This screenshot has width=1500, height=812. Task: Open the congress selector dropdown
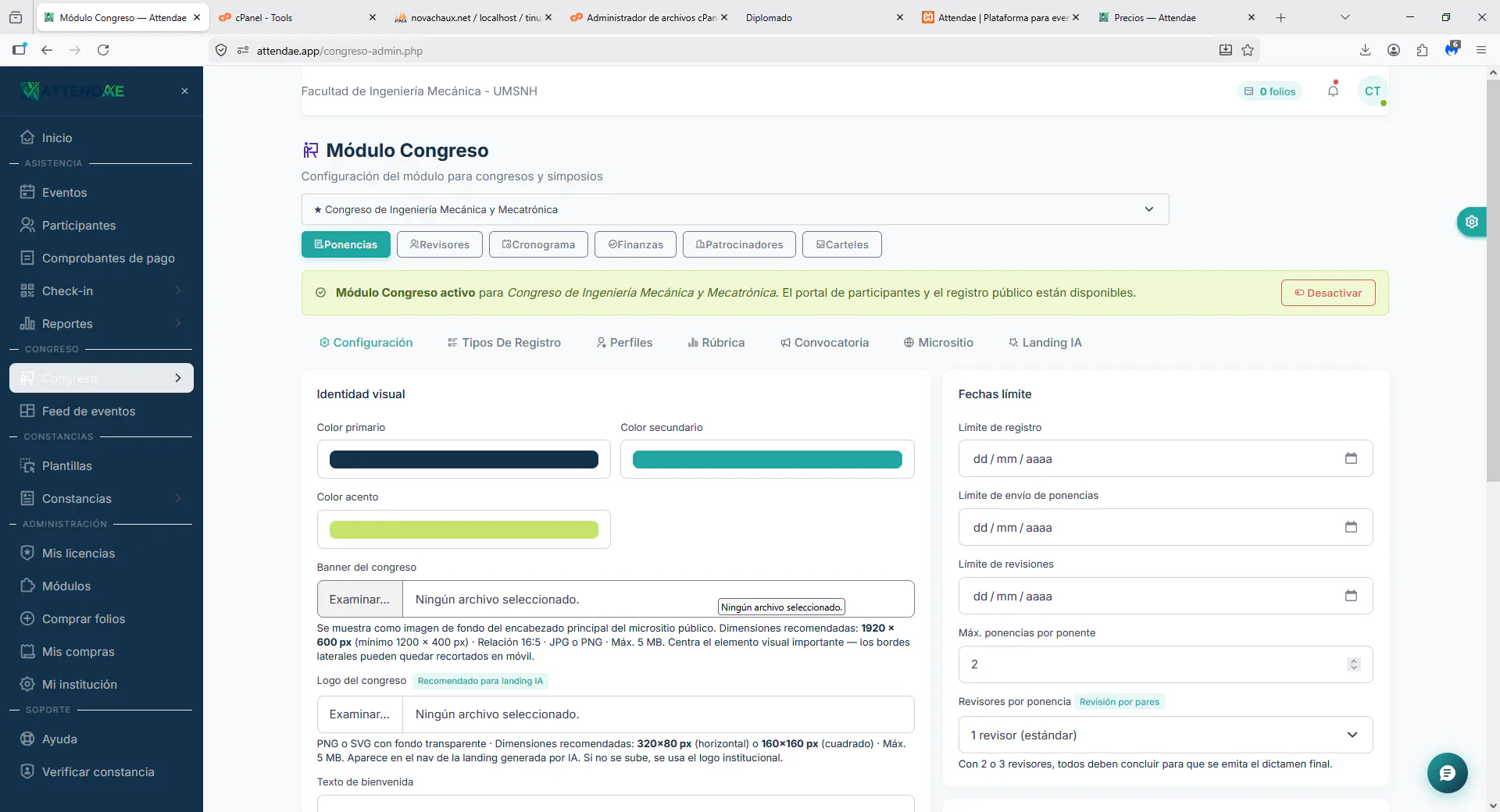pos(735,209)
